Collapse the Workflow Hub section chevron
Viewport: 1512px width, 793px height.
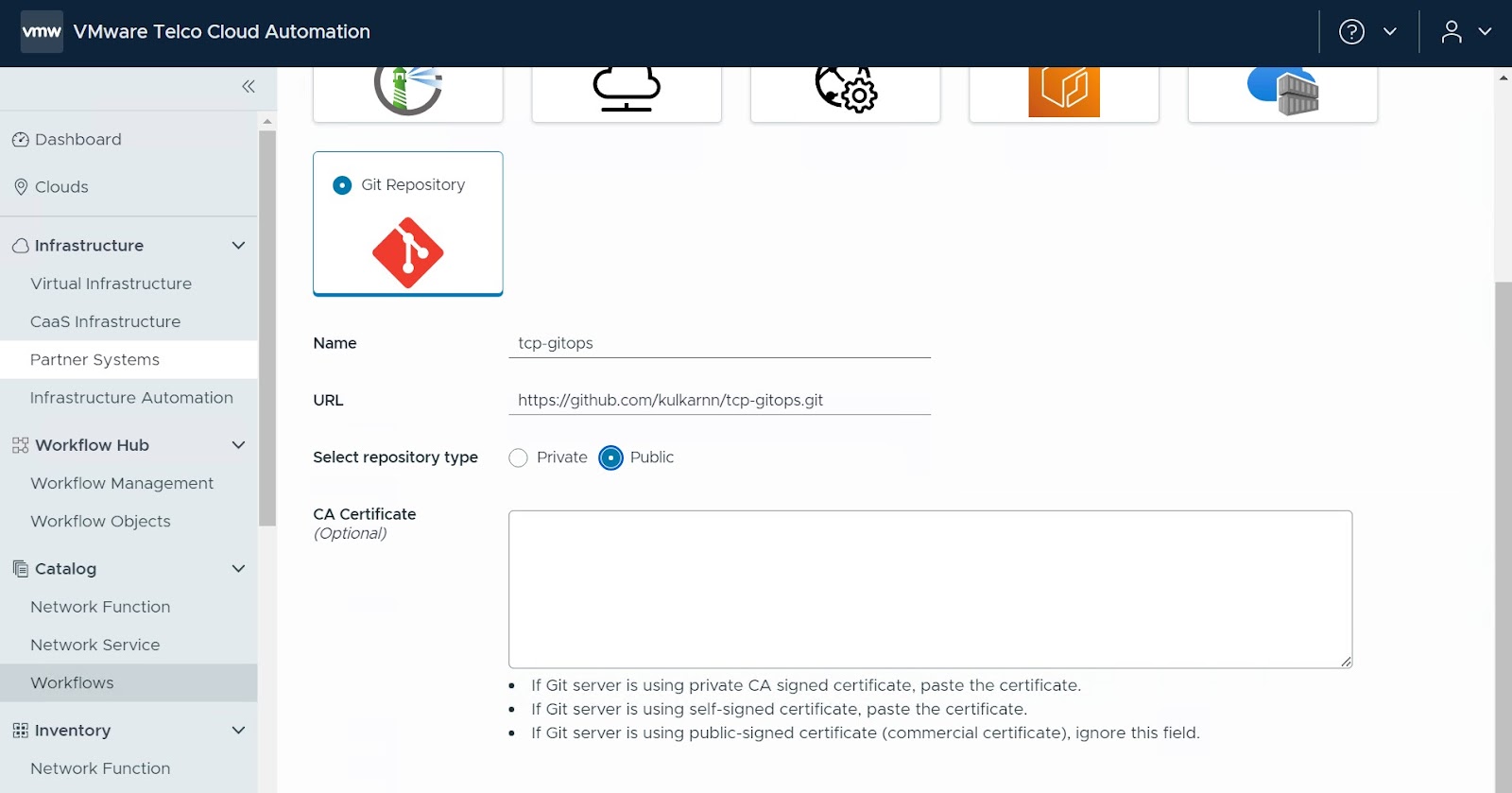[238, 445]
